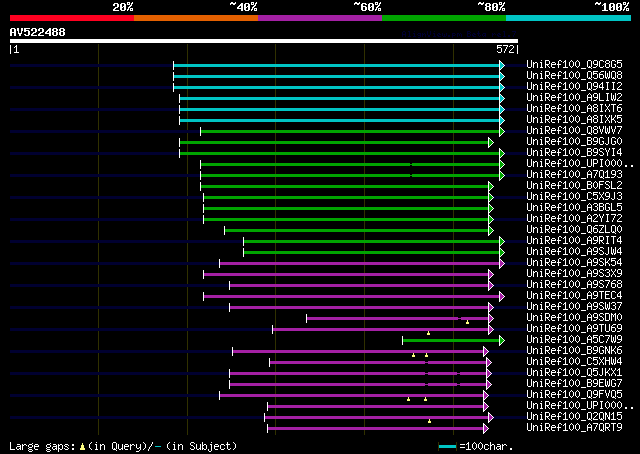
Task: Select the UniRef100_B9SYI4 label
Action: [x=574, y=152]
